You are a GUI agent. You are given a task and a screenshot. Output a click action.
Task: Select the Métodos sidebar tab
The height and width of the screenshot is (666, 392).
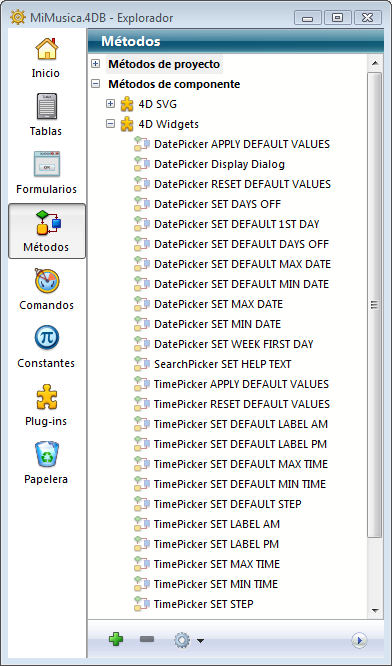[x=47, y=231]
